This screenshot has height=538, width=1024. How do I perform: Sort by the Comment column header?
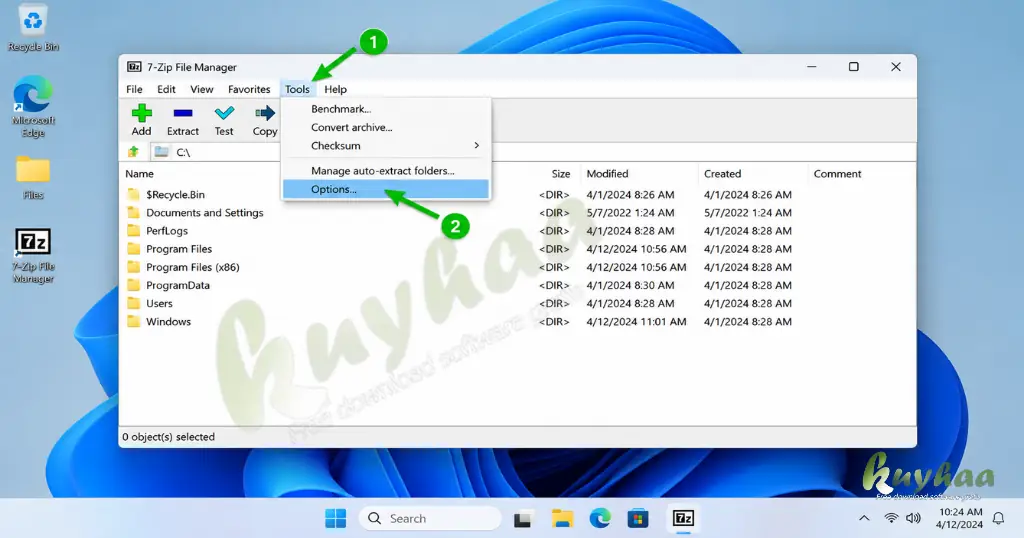click(837, 174)
